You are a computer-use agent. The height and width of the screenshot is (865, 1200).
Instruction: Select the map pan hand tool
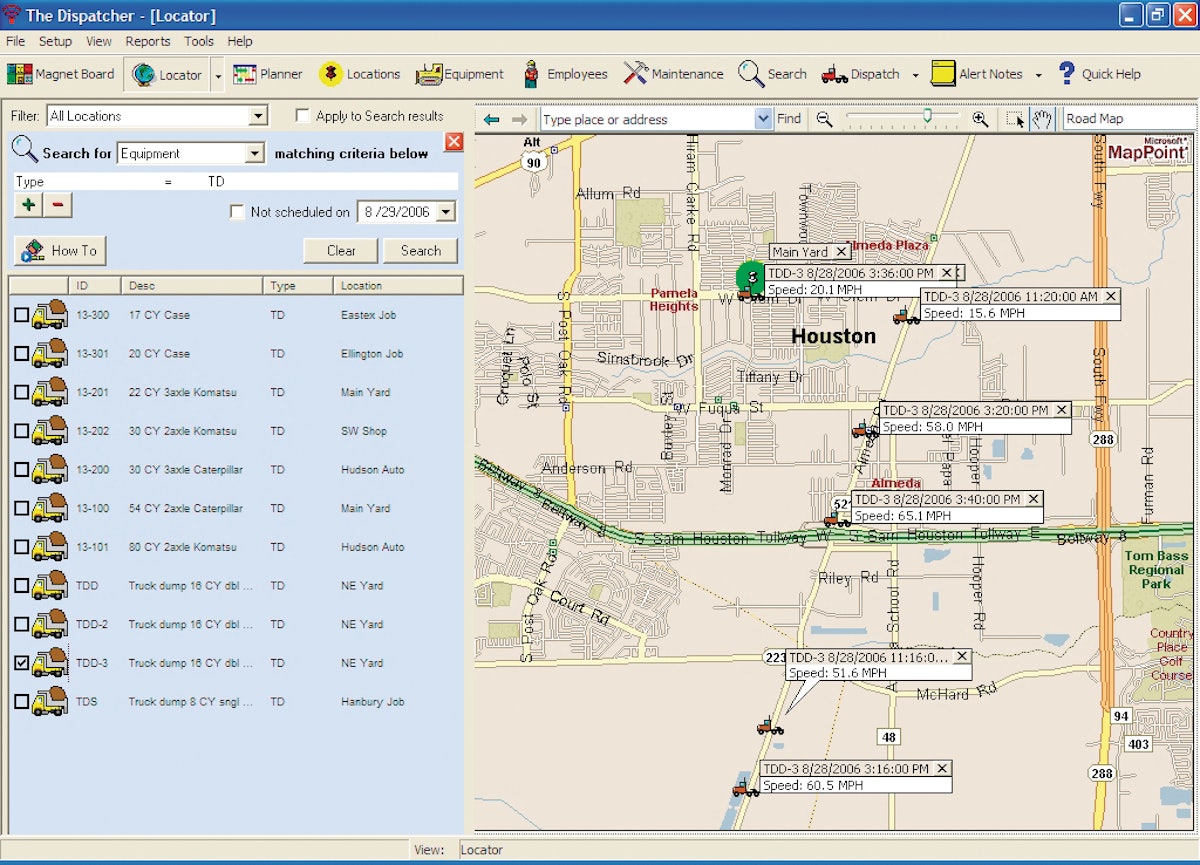(x=1044, y=119)
